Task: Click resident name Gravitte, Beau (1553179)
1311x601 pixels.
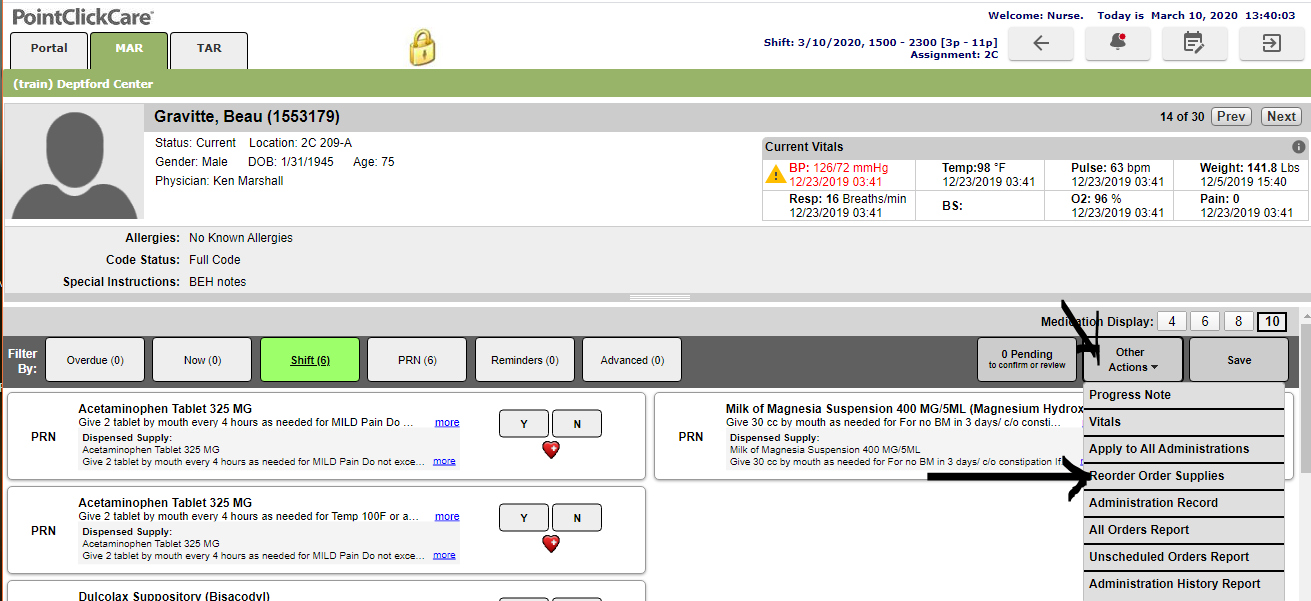Action: (x=247, y=117)
